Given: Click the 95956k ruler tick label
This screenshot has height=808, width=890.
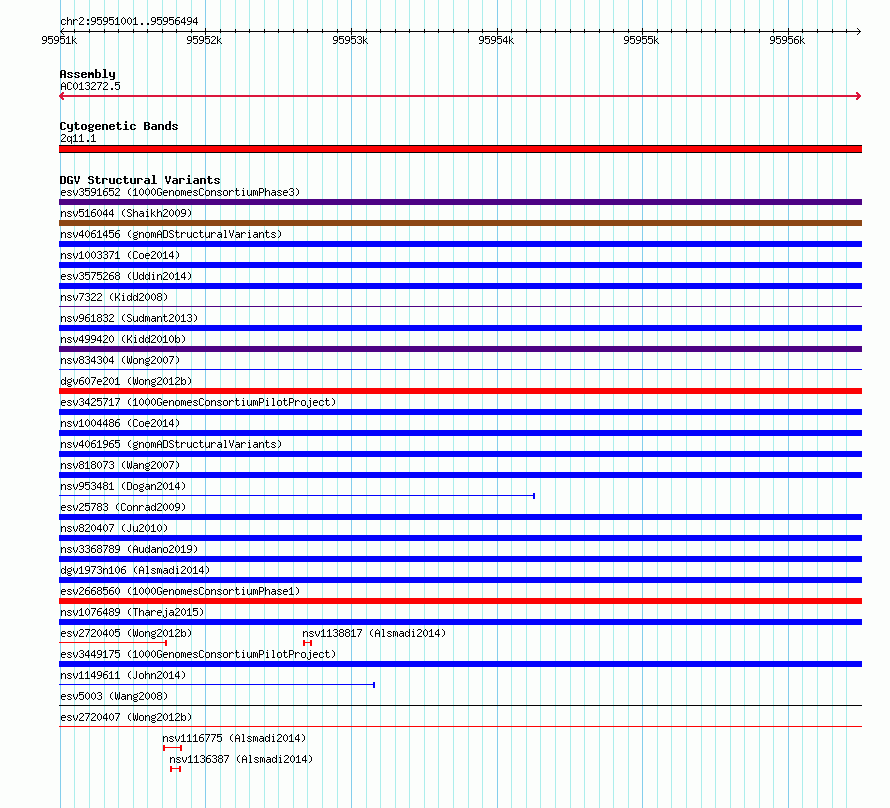Looking at the screenshot, I should pyautogui.click(x=787, y=40).
